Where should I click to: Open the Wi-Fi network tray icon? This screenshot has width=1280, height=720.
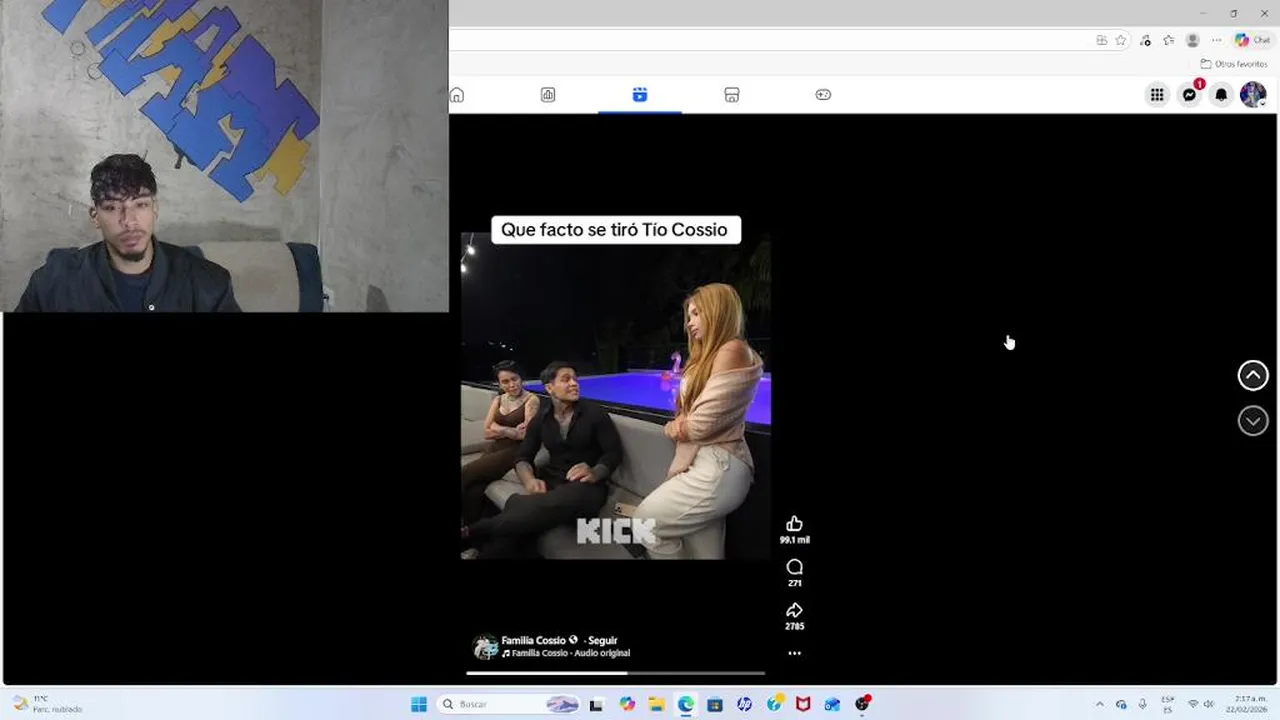(1193, 704)
